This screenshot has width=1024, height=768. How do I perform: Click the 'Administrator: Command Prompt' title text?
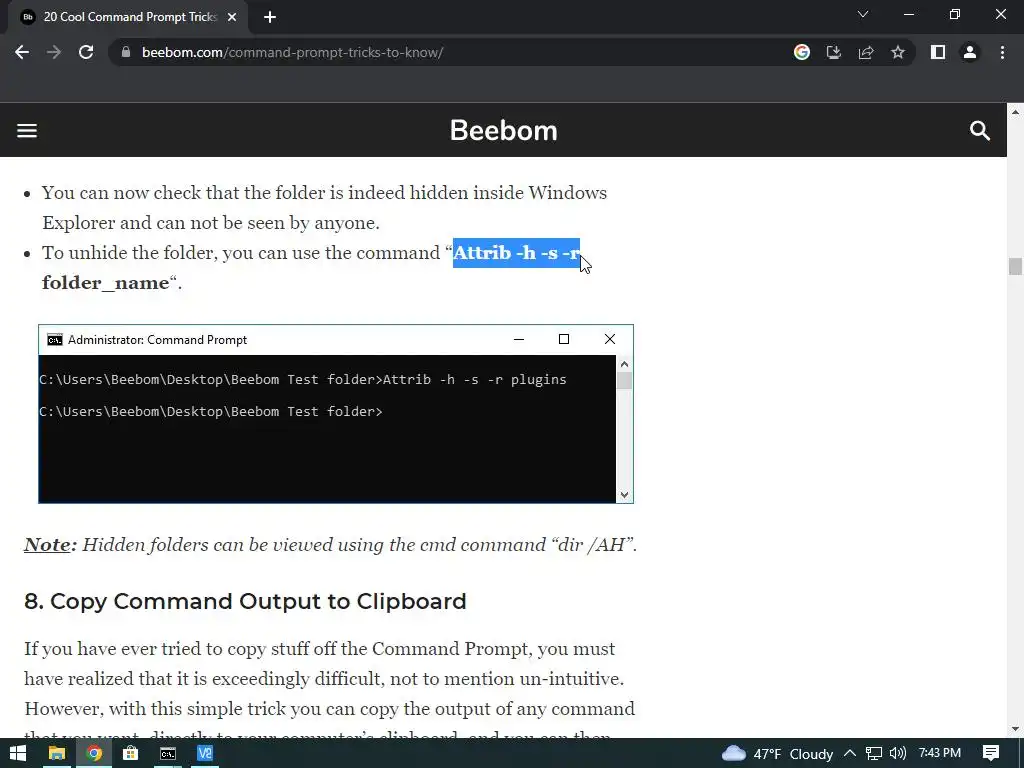(157, 340)
